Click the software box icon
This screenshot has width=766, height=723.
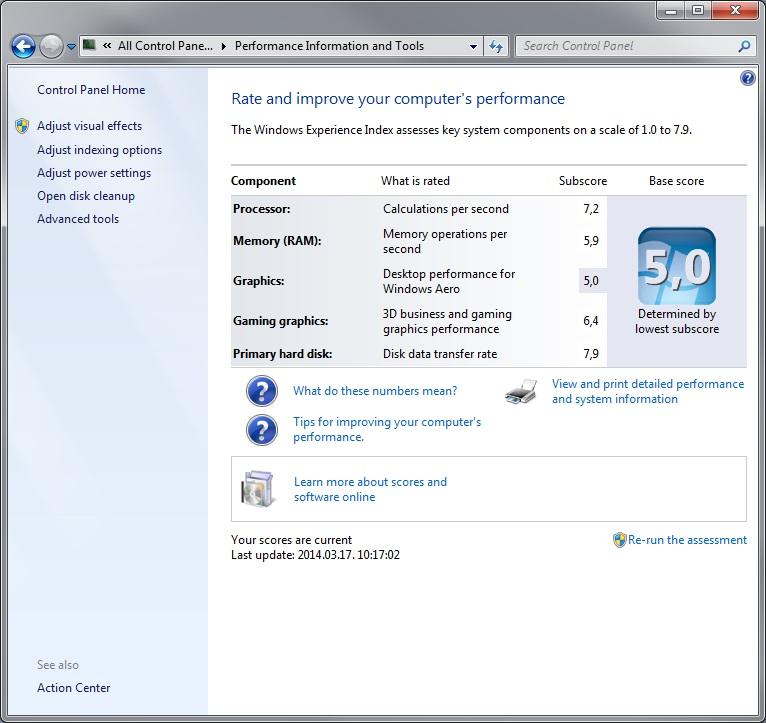click(257, 489)
